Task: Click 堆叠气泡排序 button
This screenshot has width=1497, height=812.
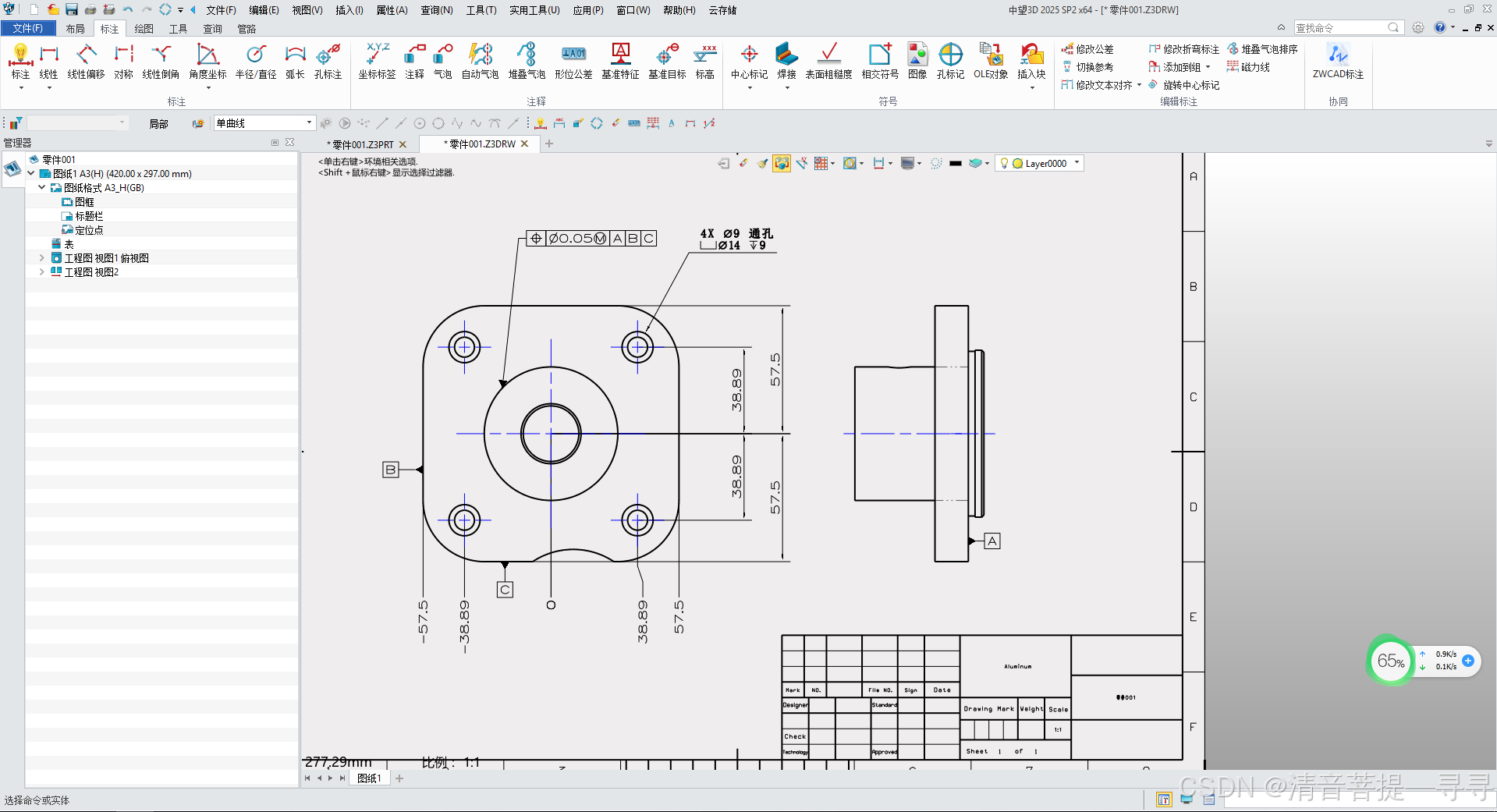Action: tap(1262, 49)
